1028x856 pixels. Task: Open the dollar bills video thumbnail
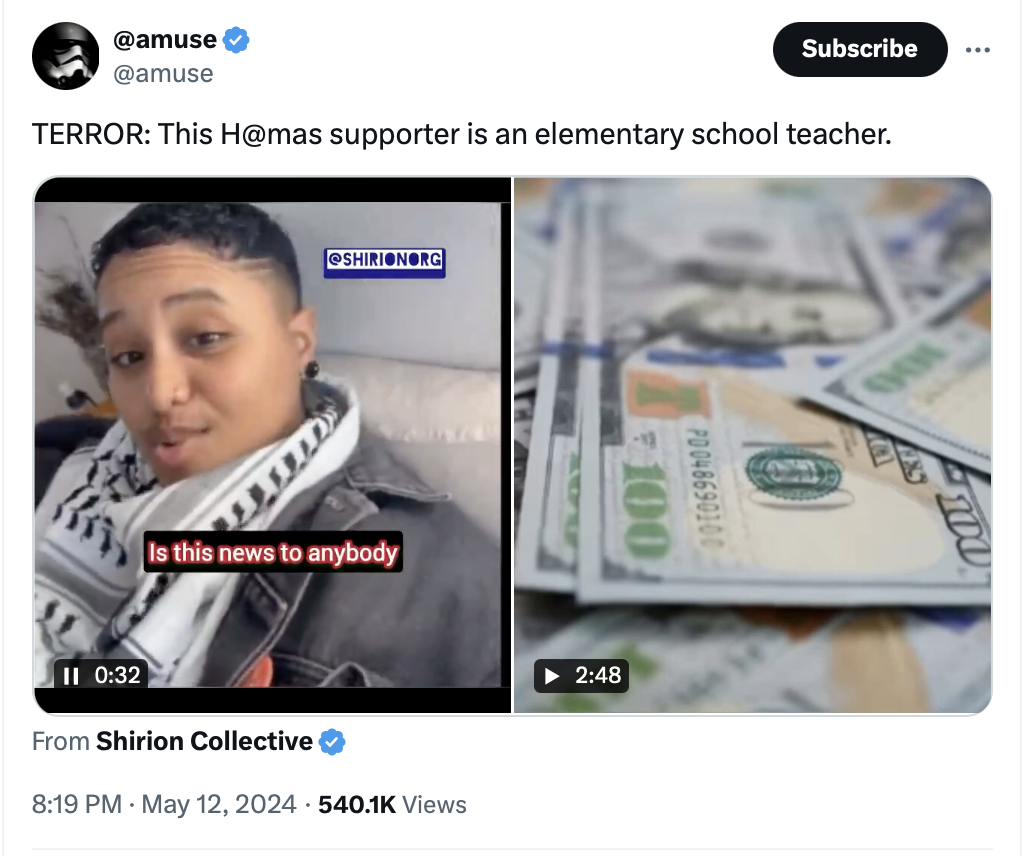753,445
